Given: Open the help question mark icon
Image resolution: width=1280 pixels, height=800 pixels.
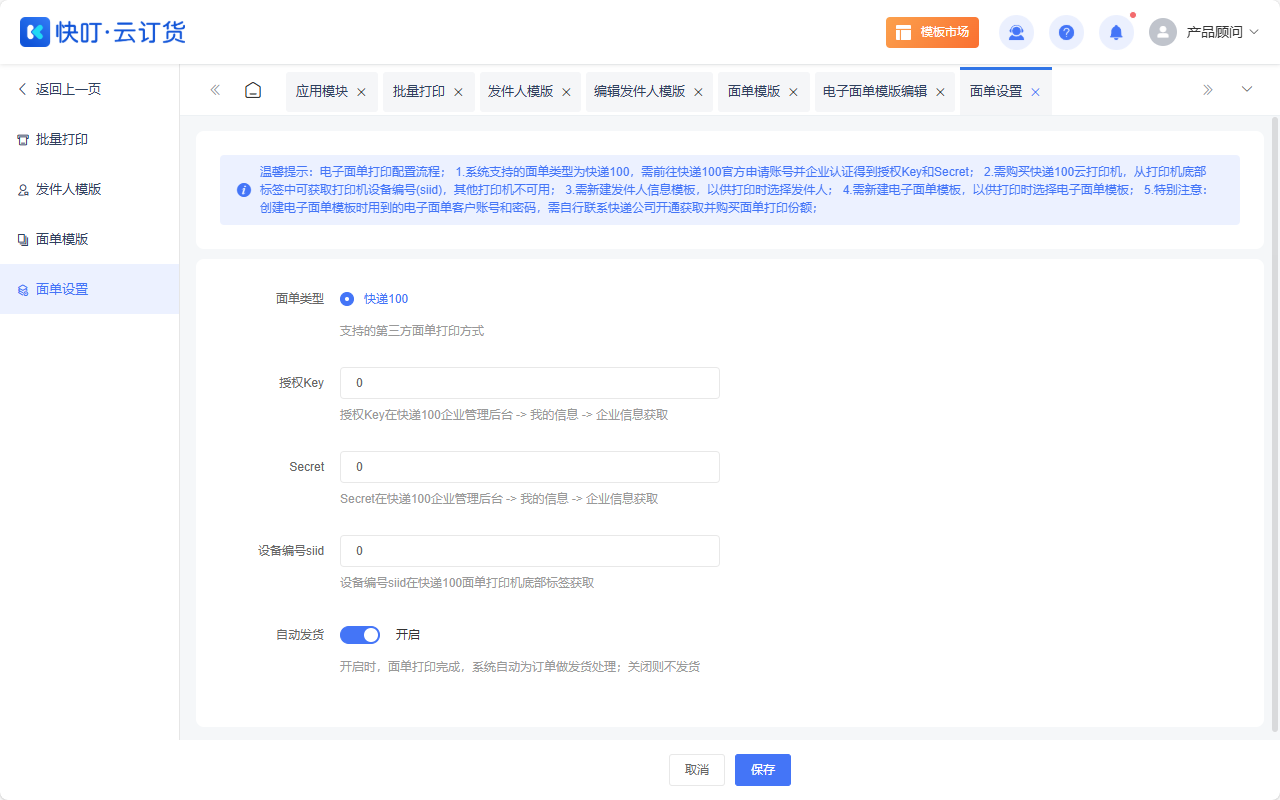Looking at the screenshot, I should (x=1066, y=32).
